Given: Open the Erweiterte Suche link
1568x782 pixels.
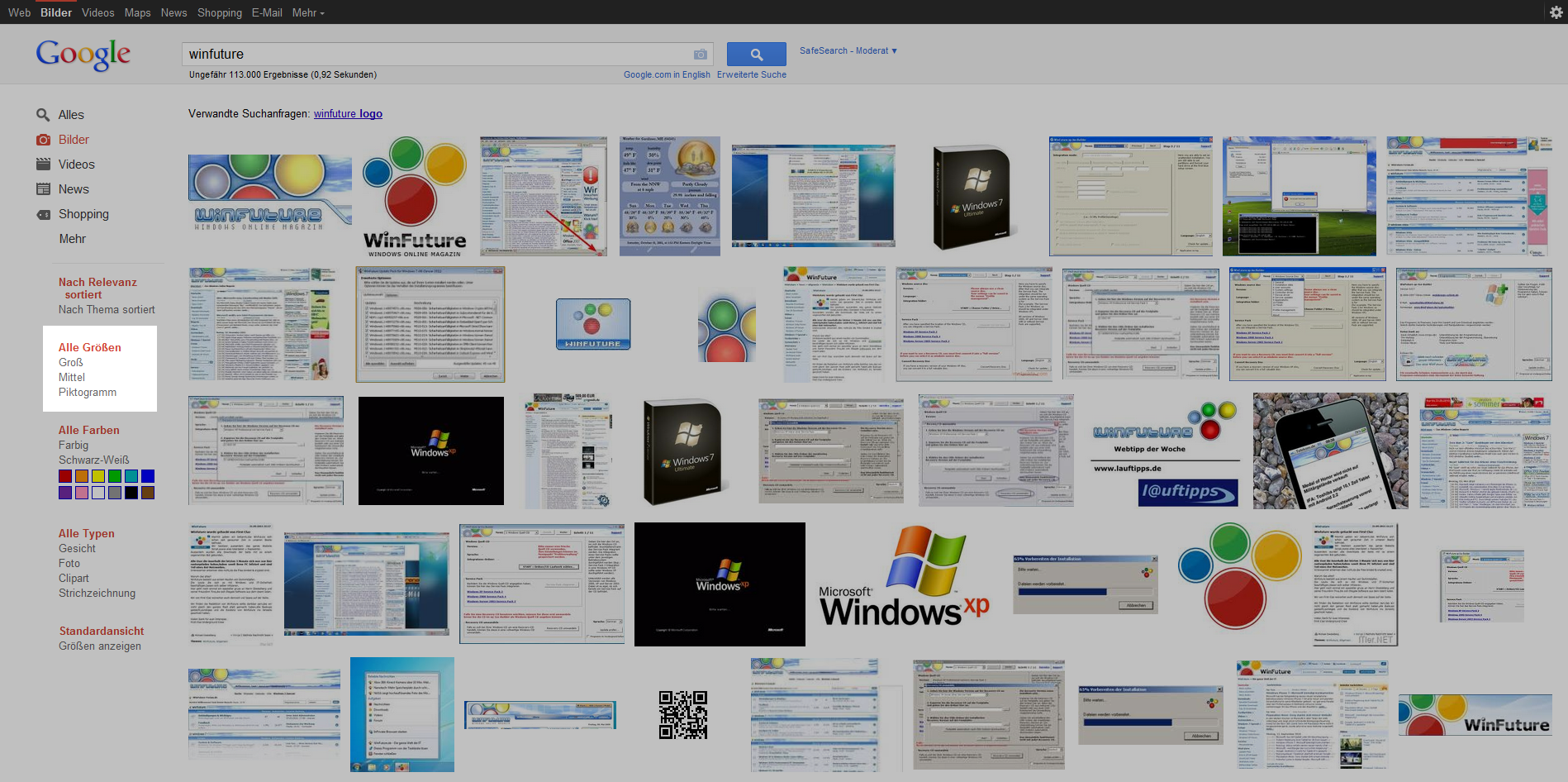Looking at the screenshot, I should [751, 74].
